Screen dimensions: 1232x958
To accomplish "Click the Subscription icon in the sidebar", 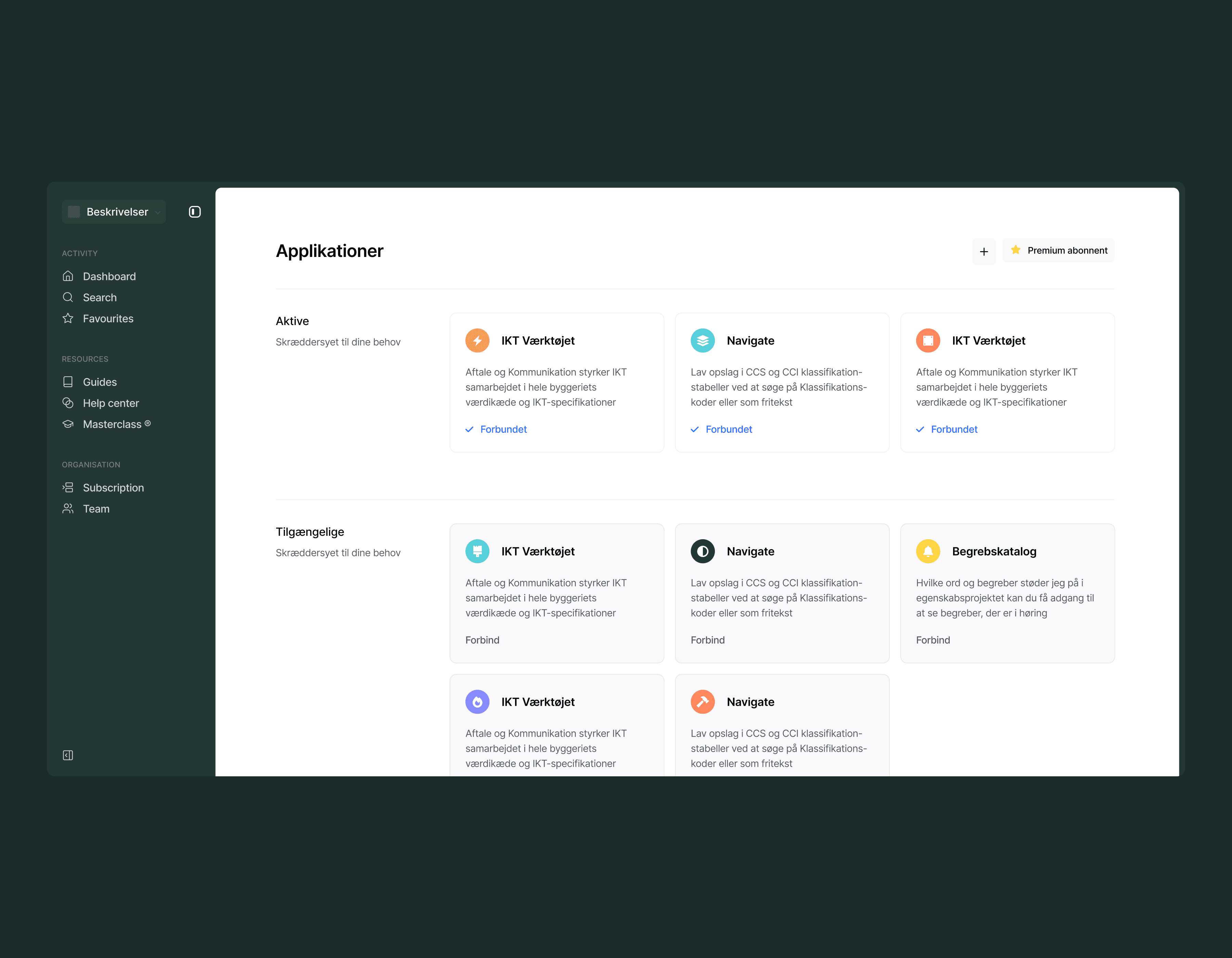I will pos(68,488).
